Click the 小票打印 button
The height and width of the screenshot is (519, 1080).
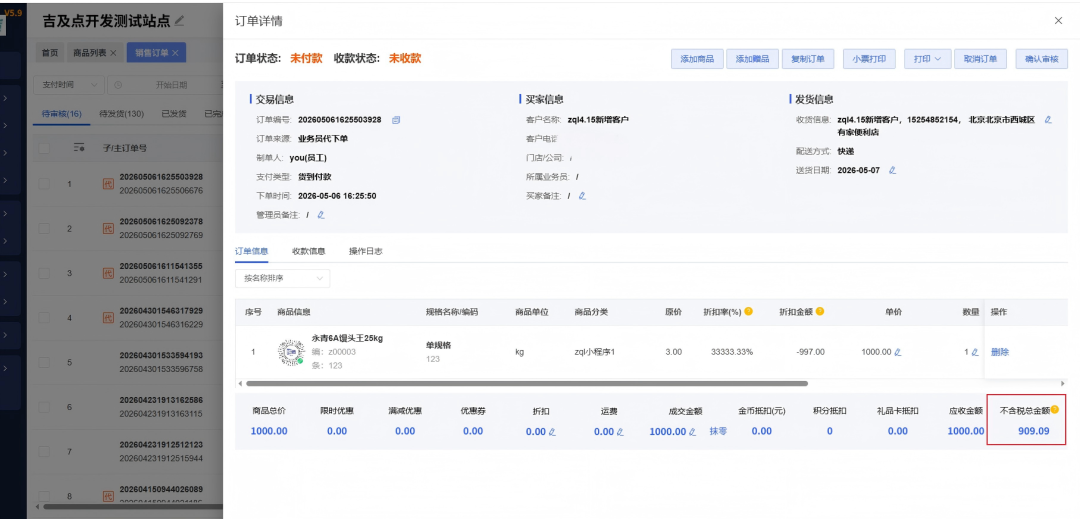coord(869,59)
